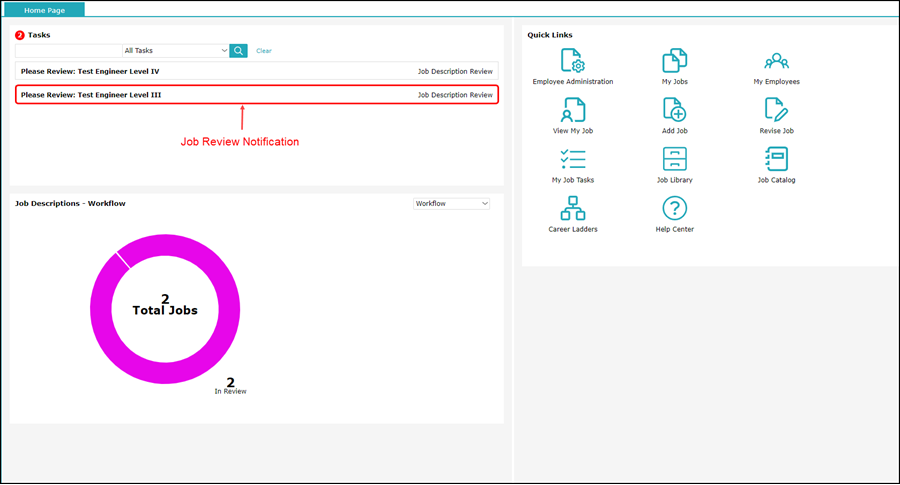Open the Employee Administration quick link icon
The width and height of the screenshot is (900, 485).
(572, 61)
